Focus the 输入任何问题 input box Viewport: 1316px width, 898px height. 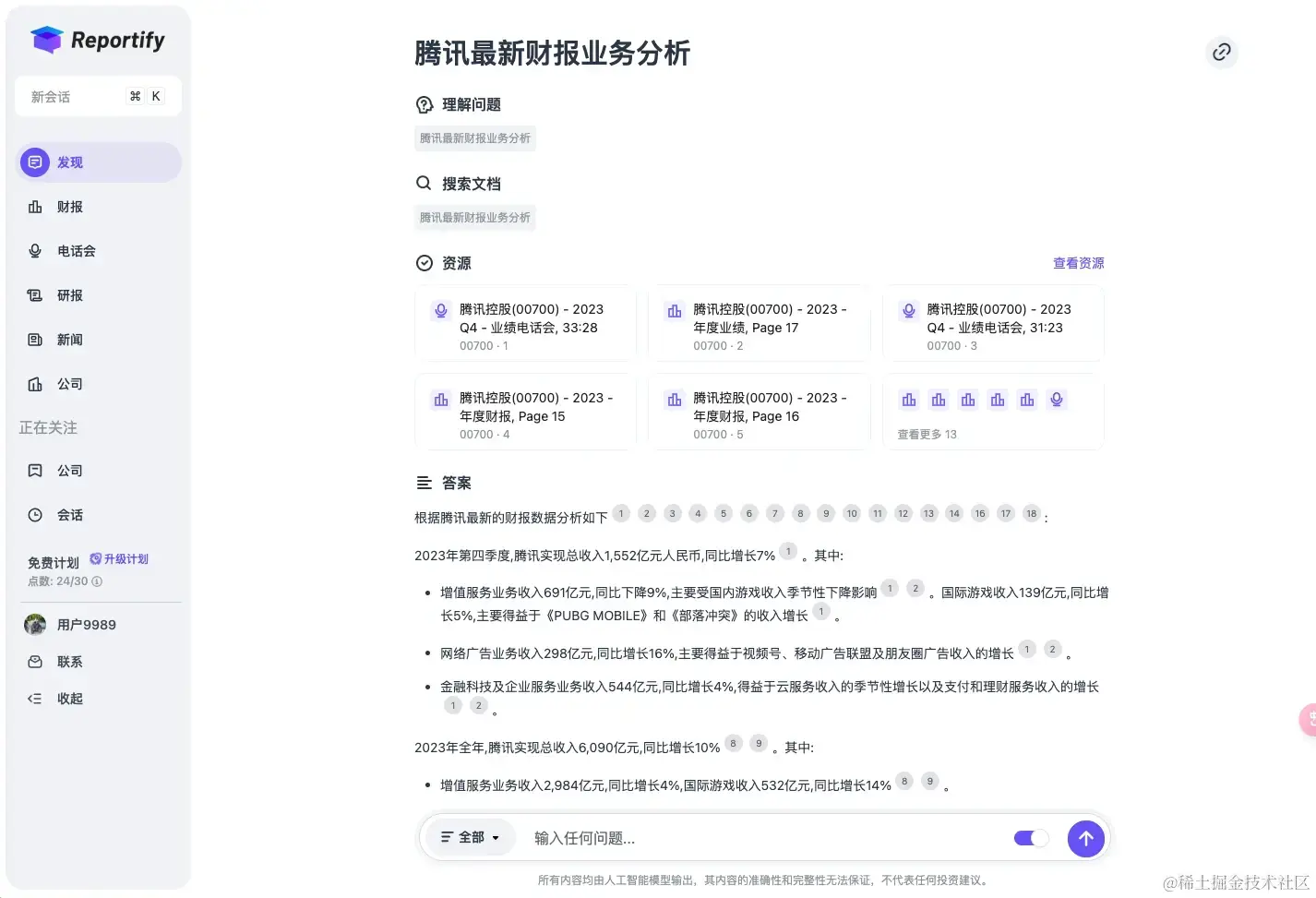(766, 838)
